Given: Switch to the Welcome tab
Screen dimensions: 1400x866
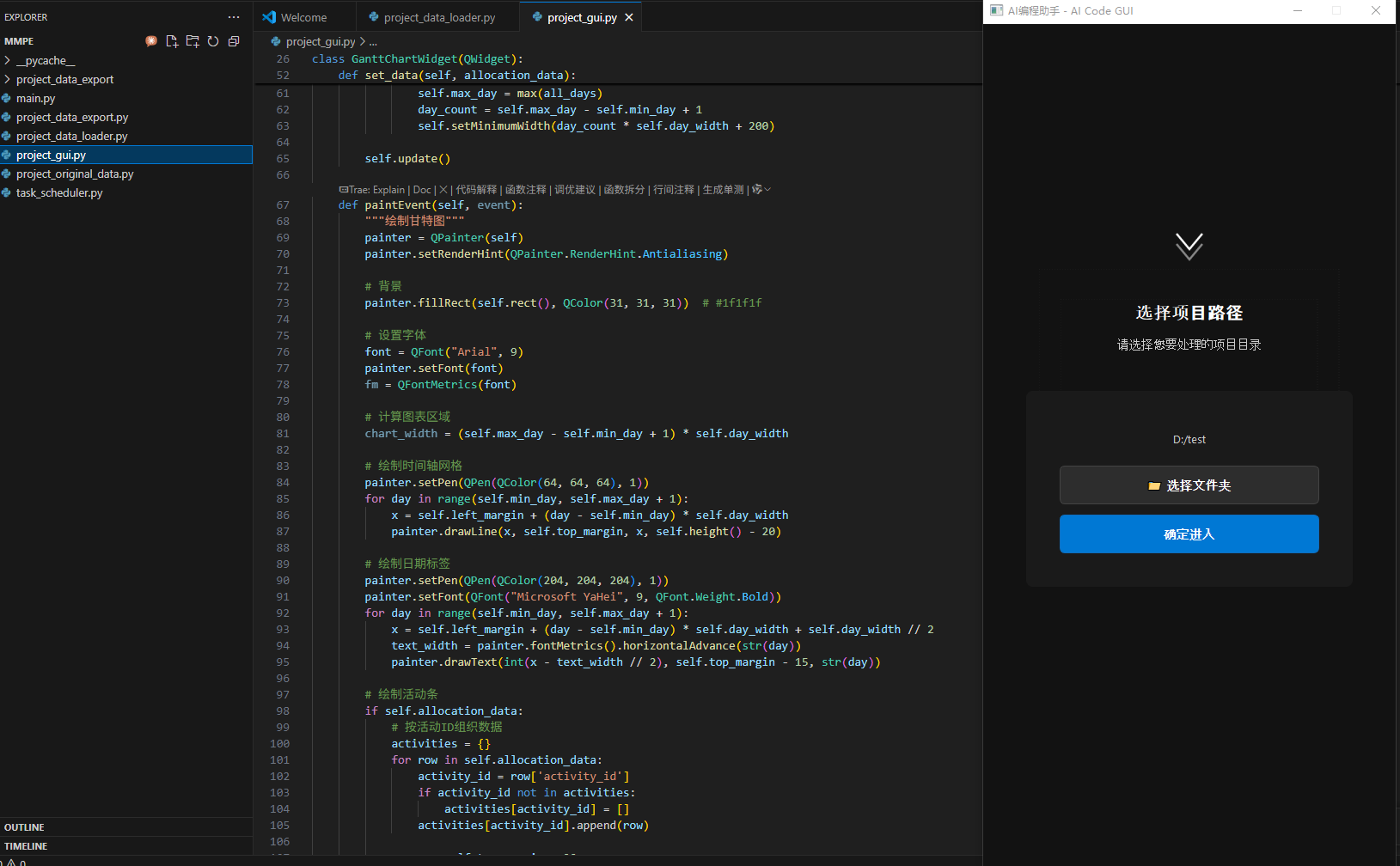Looking at the screenshot, I should (303, 17).
